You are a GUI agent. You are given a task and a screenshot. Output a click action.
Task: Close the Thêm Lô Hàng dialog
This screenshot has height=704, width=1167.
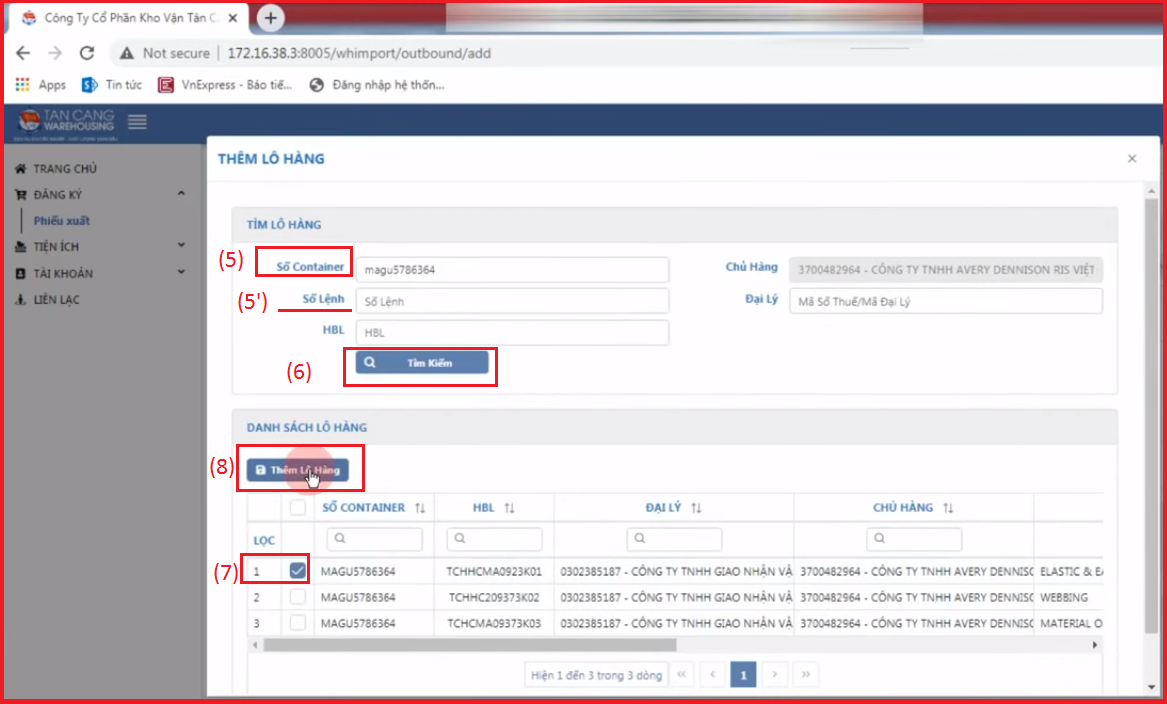(x=1132, y=159)
